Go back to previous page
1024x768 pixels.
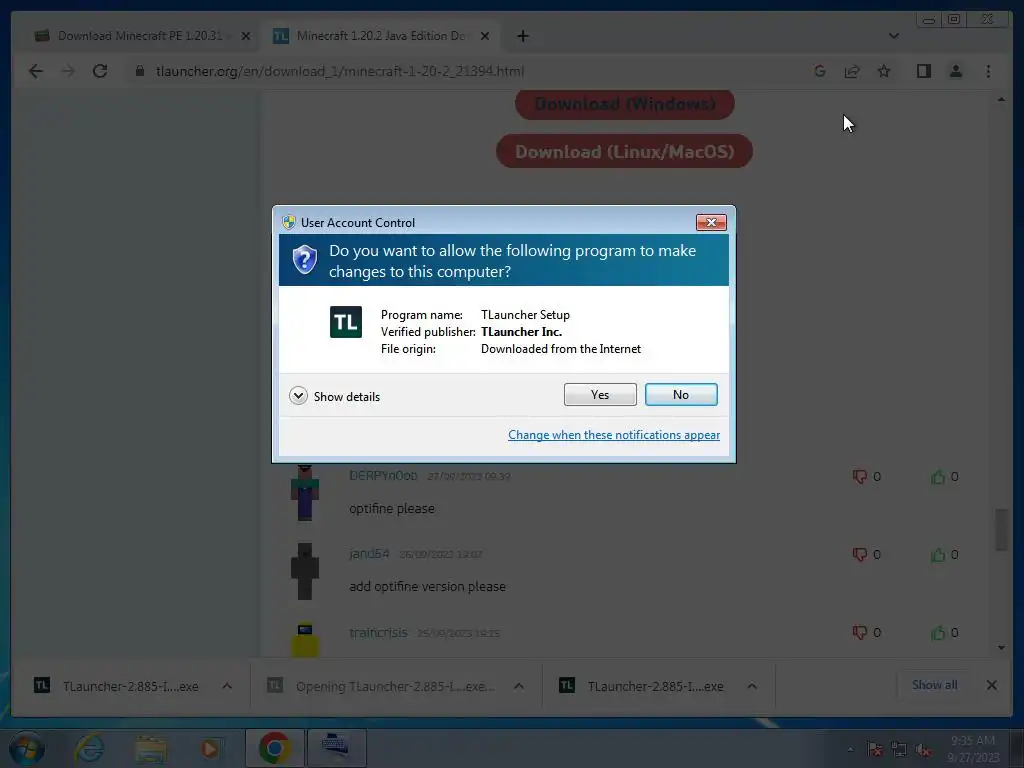coord(36,71)
